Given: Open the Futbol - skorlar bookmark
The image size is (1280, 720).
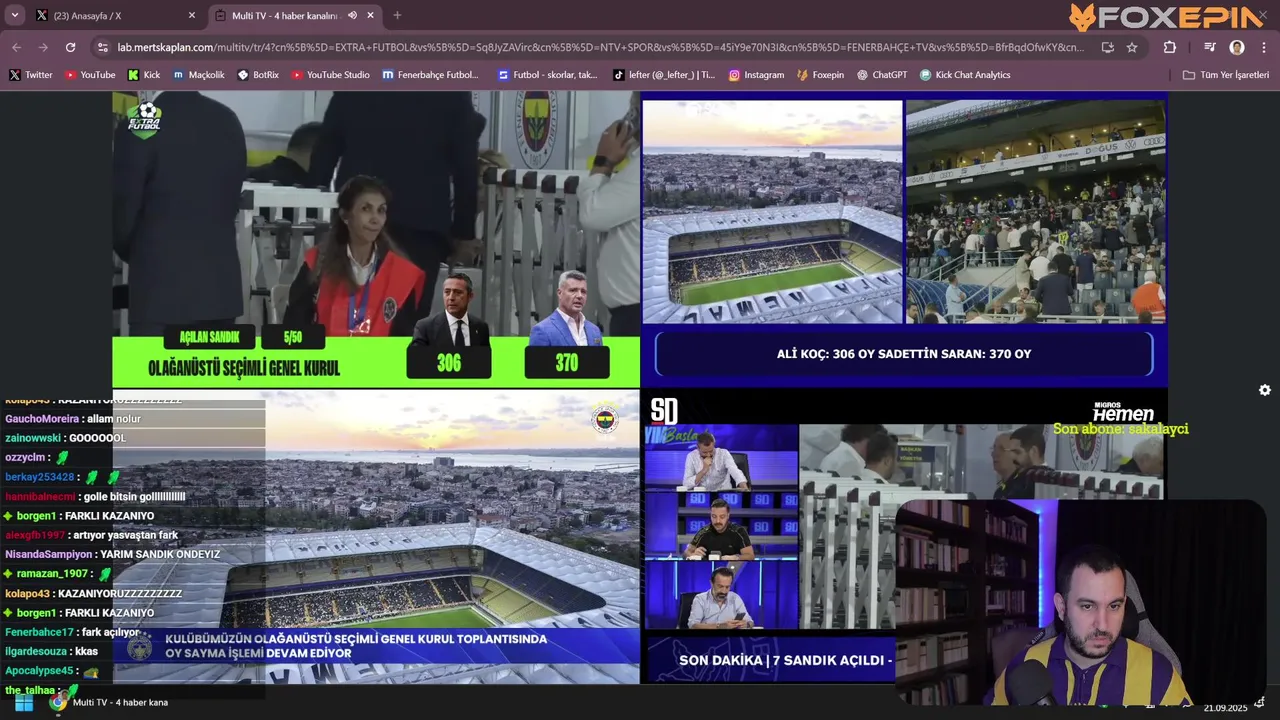Looking at the screenshot, I should point(547,75).
